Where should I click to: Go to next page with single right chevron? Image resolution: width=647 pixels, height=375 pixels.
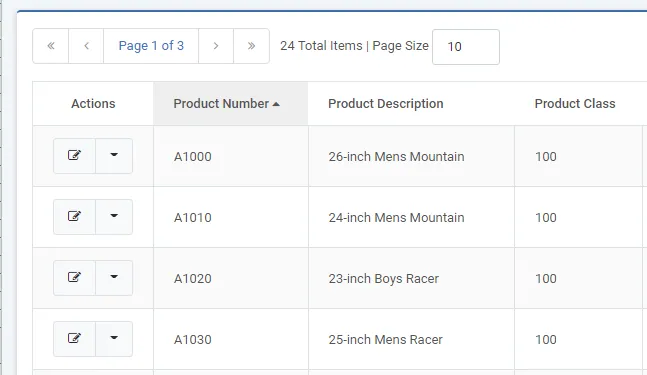216,46
